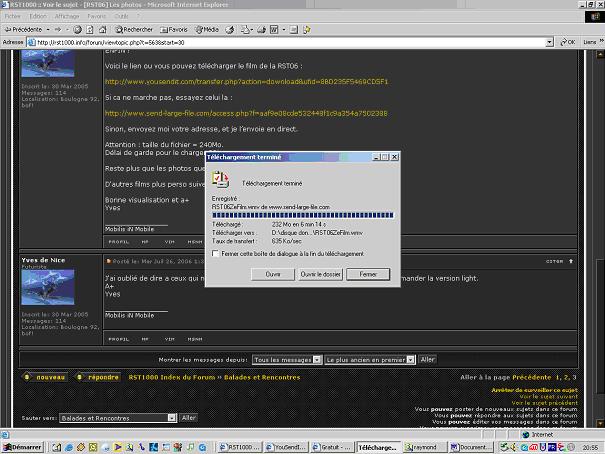Screen dimensions: 605x454
Task: Click the Précédente back arrow icon
Action: pyautogui.click(x=8, y=29)
